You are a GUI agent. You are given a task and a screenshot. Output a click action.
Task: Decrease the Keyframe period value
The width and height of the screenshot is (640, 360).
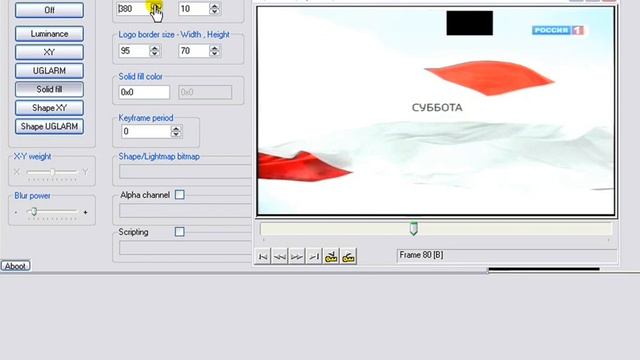[x=176, y=134]
